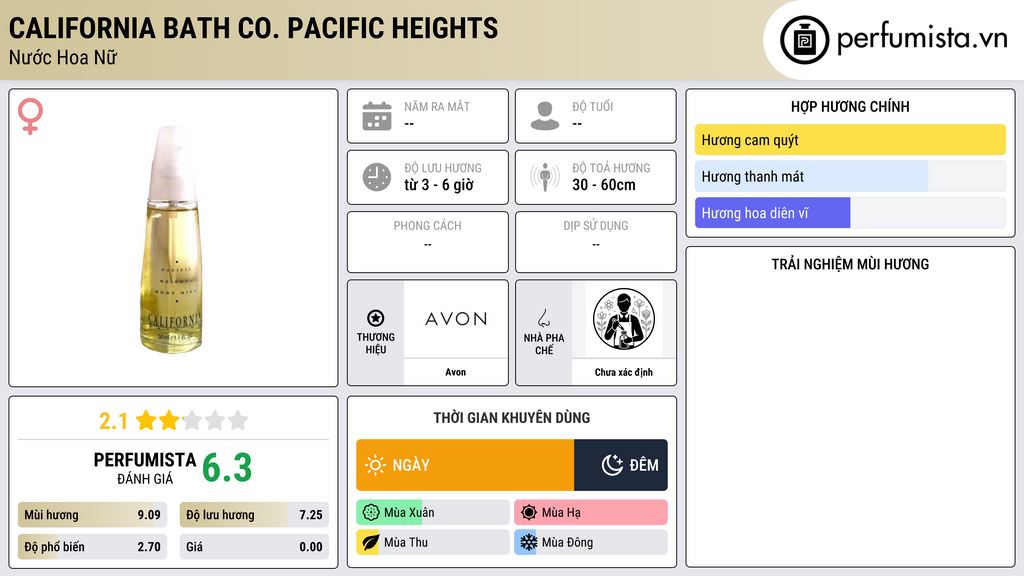Click the Mùa Thu leaf icon
The width and height of the screenshot is (1024, 576).
coord(370,543)
